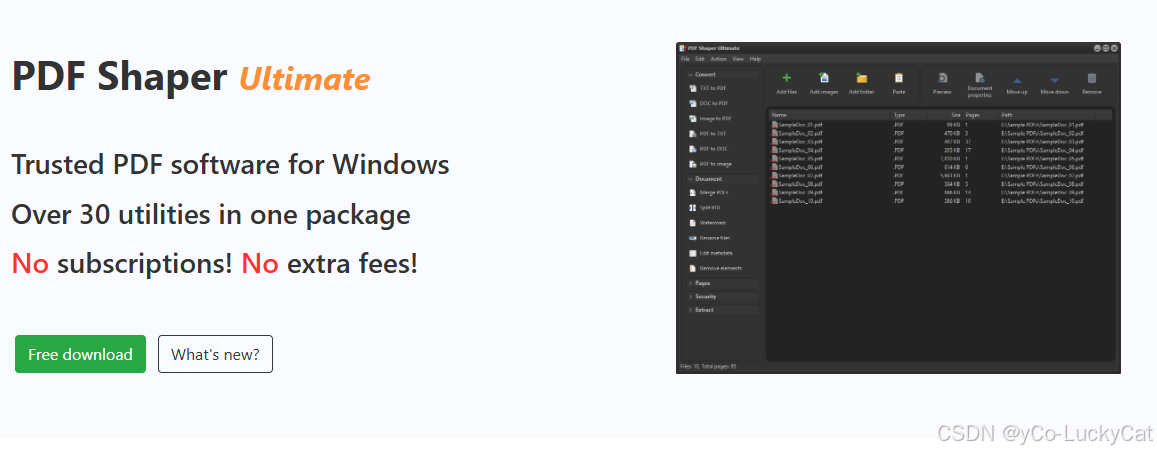Select file SampleDoc_07.pdf in the list
The width and height of the screenshot is (1157, 453).
pos(796,176)
